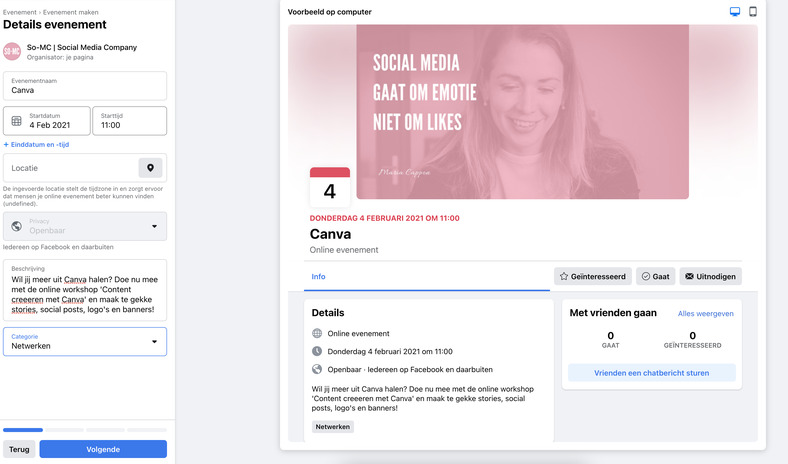Click the globe icon beside Online evenement
The image size is (788, 464).
click(317, 333)
